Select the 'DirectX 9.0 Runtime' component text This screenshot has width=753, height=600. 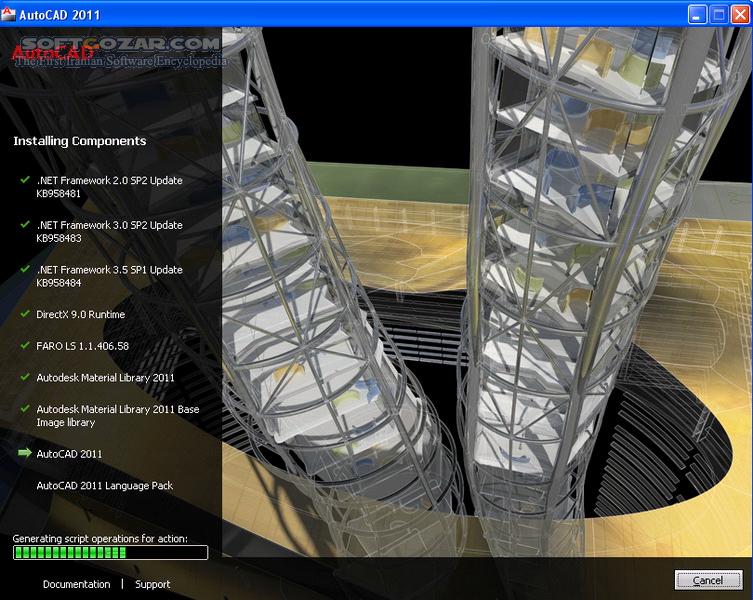(81, 314)
